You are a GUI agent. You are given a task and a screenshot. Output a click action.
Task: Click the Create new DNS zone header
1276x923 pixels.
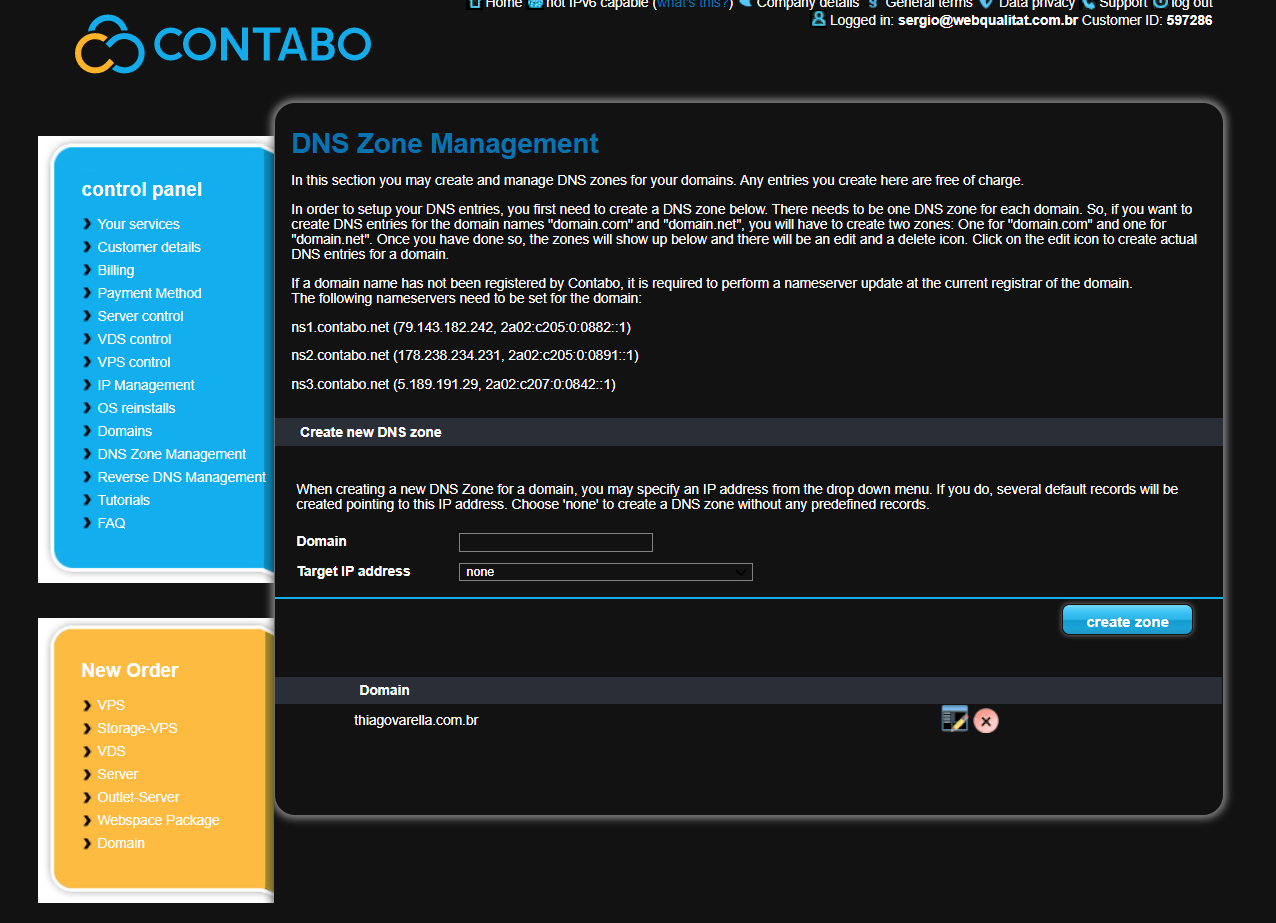(371, 432)
